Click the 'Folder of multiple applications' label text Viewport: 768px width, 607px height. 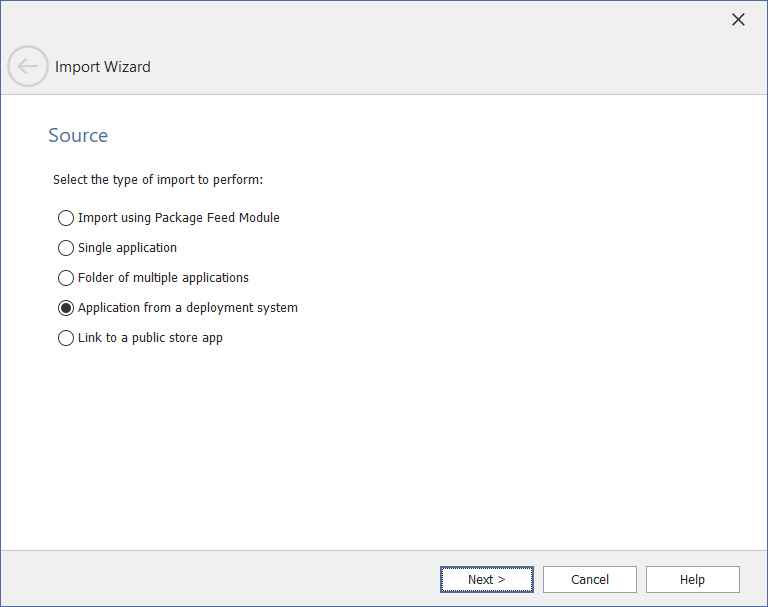[x=163, y=278]
